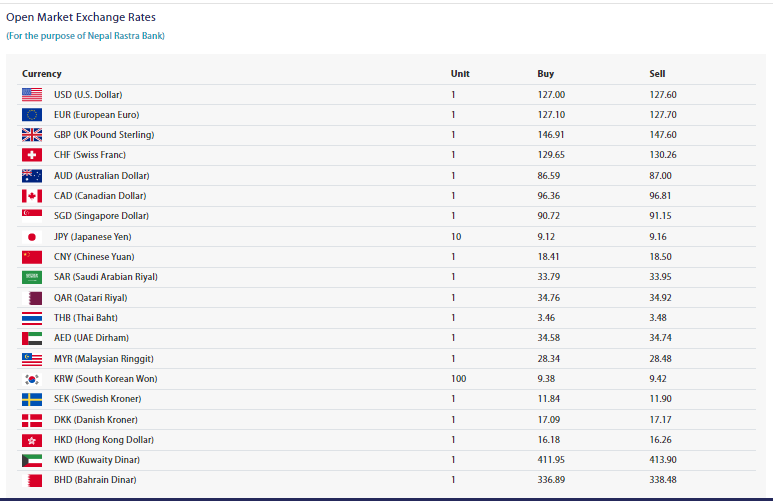Click the Buy column header
The image size is (773, 501).
(x=545, y=74)
